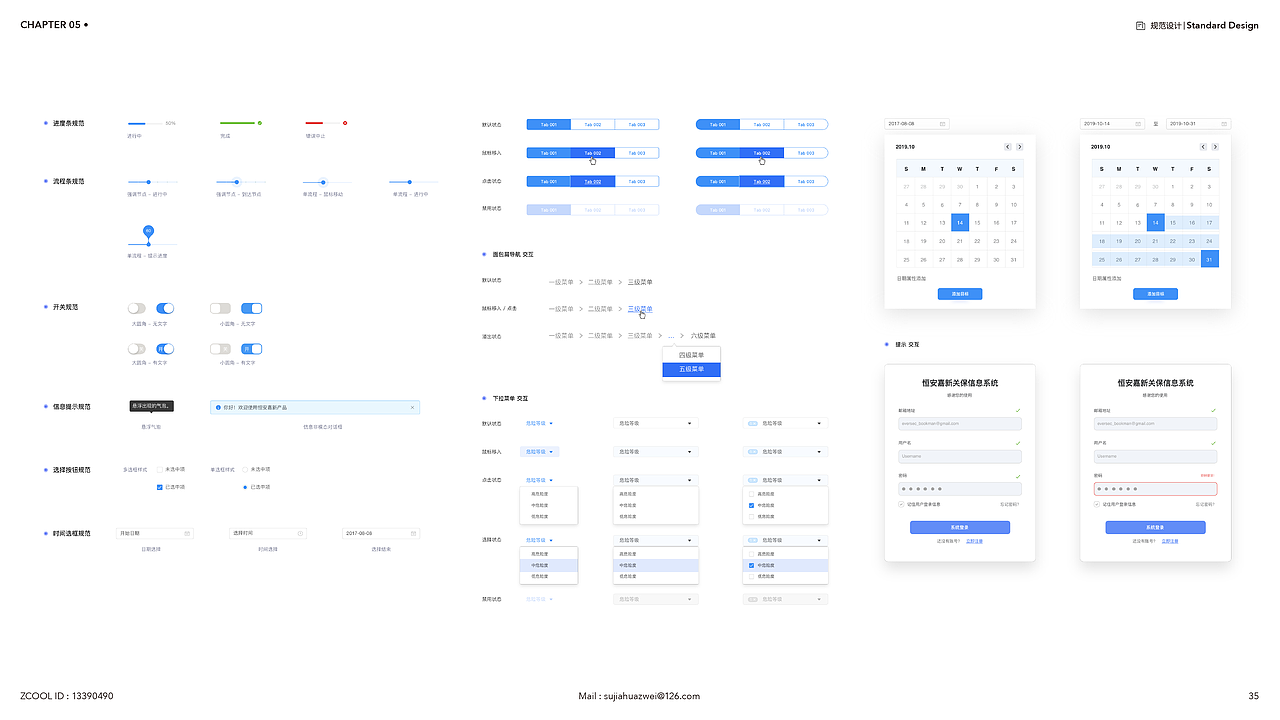Select rounded Tab 003 in 点击状态 row

tap(806, 182)
